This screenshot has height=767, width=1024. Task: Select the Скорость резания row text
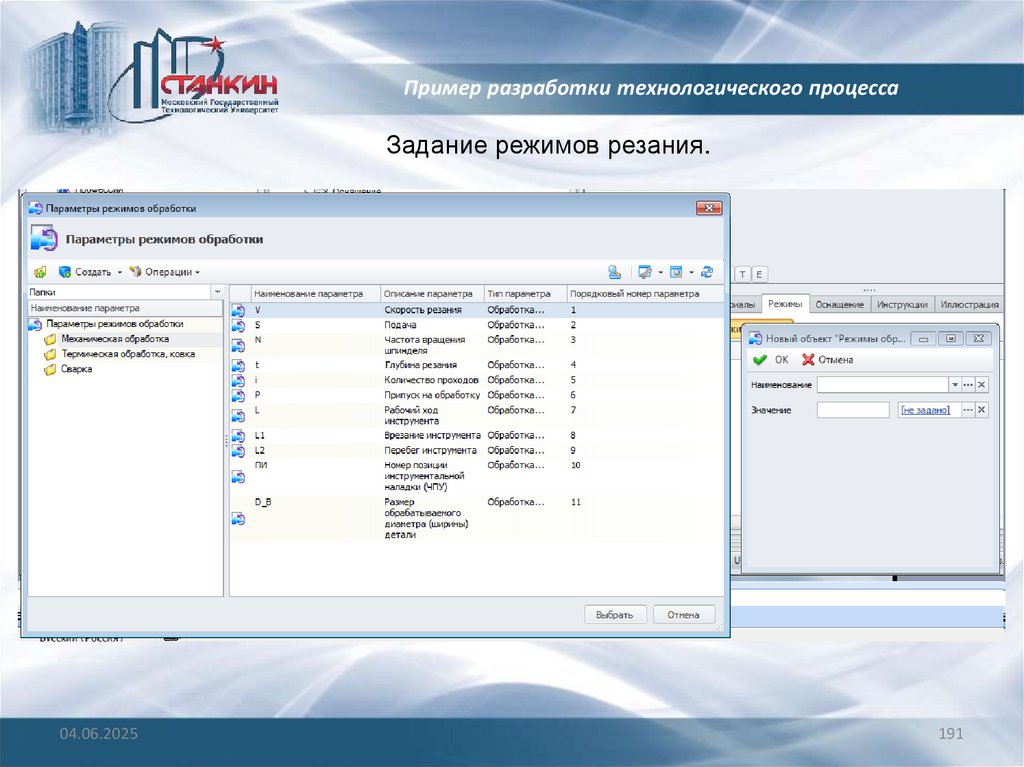click(x=423, y=310)
